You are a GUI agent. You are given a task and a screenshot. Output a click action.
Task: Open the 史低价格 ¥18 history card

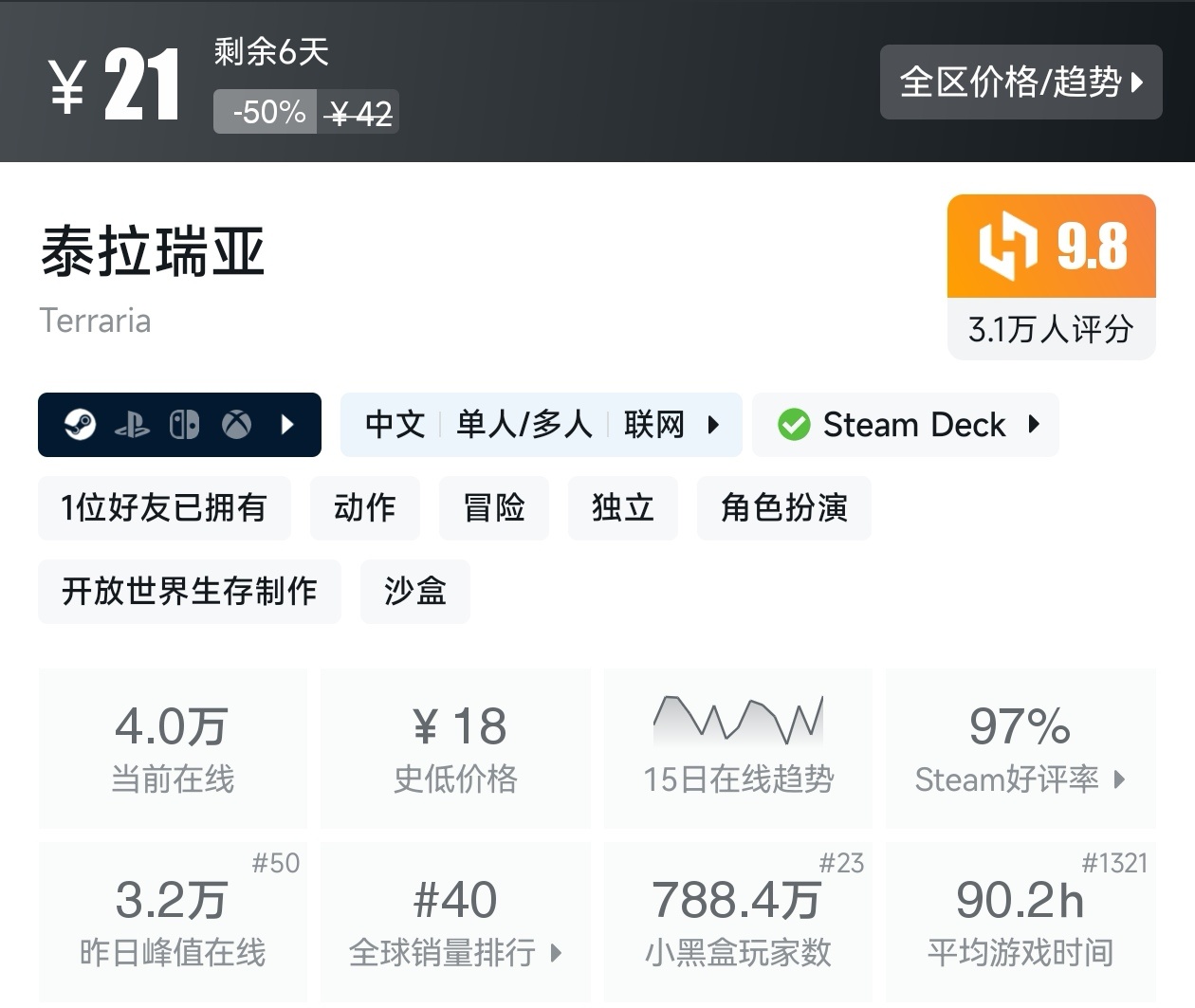455,748
